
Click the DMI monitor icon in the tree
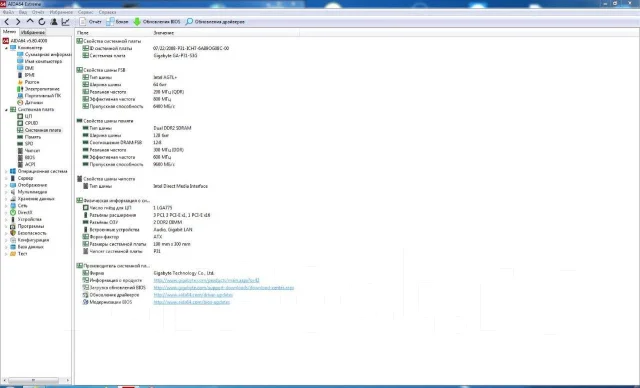click(20, 68)
